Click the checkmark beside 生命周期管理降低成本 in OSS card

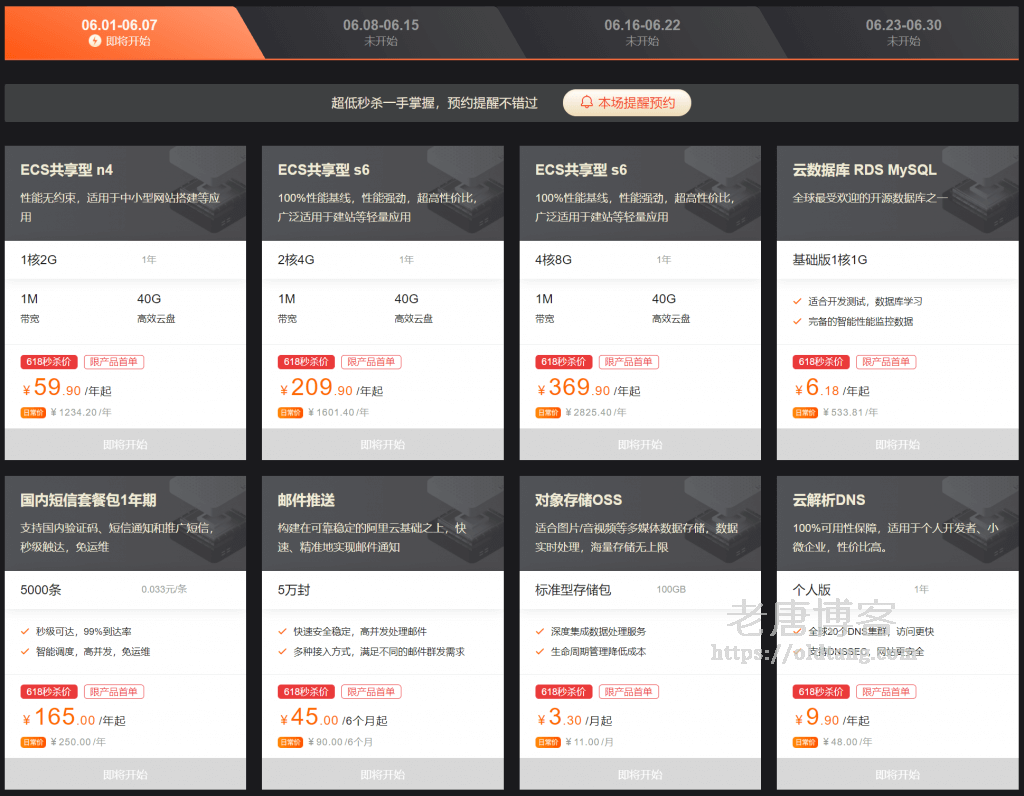click(540, 651)
